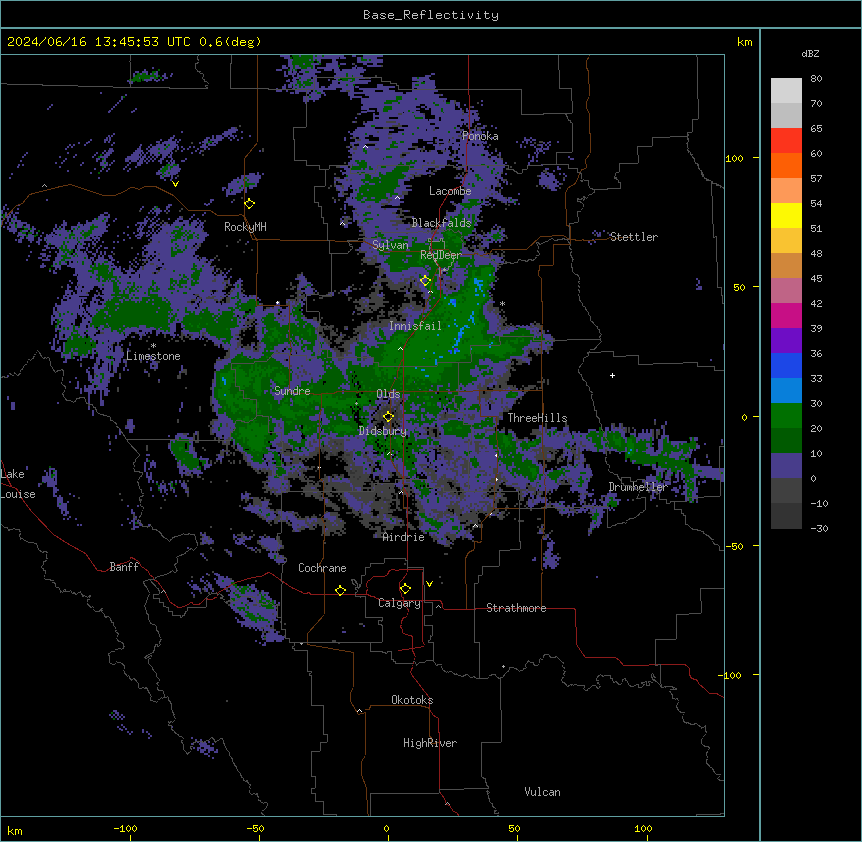The width and height of the screenshot is (862, 842).
Task: Select the yellow diamond marker above Calgary
Action: pyautogui.click(x=405, y=589)
